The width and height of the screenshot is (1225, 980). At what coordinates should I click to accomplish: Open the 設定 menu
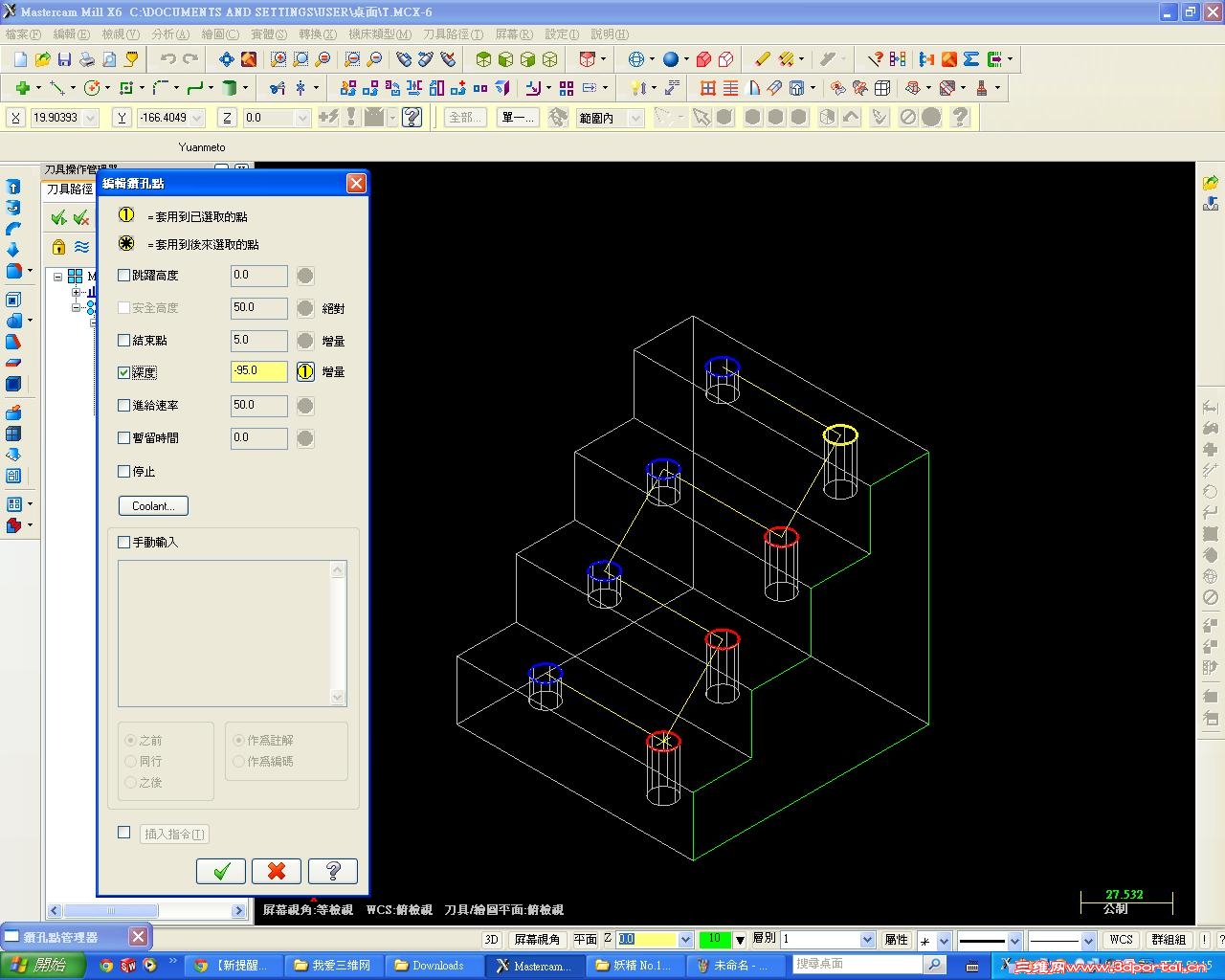coord(562,34)
